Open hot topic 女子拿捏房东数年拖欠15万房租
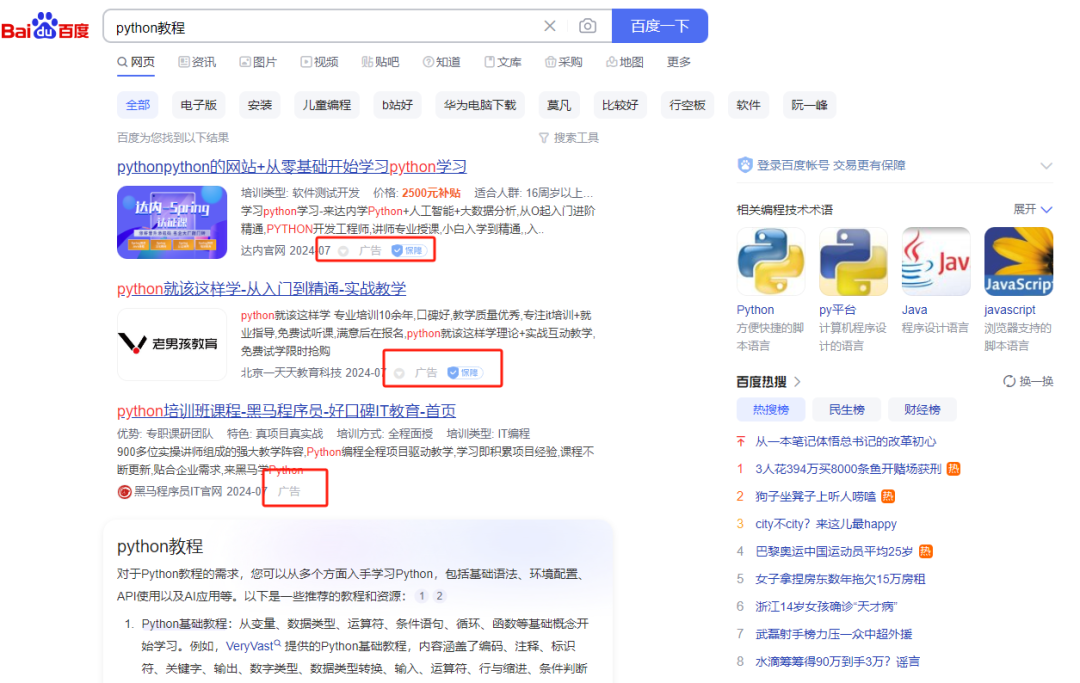Viewport: 1080px width, 683px height. (x=840, y=579)
